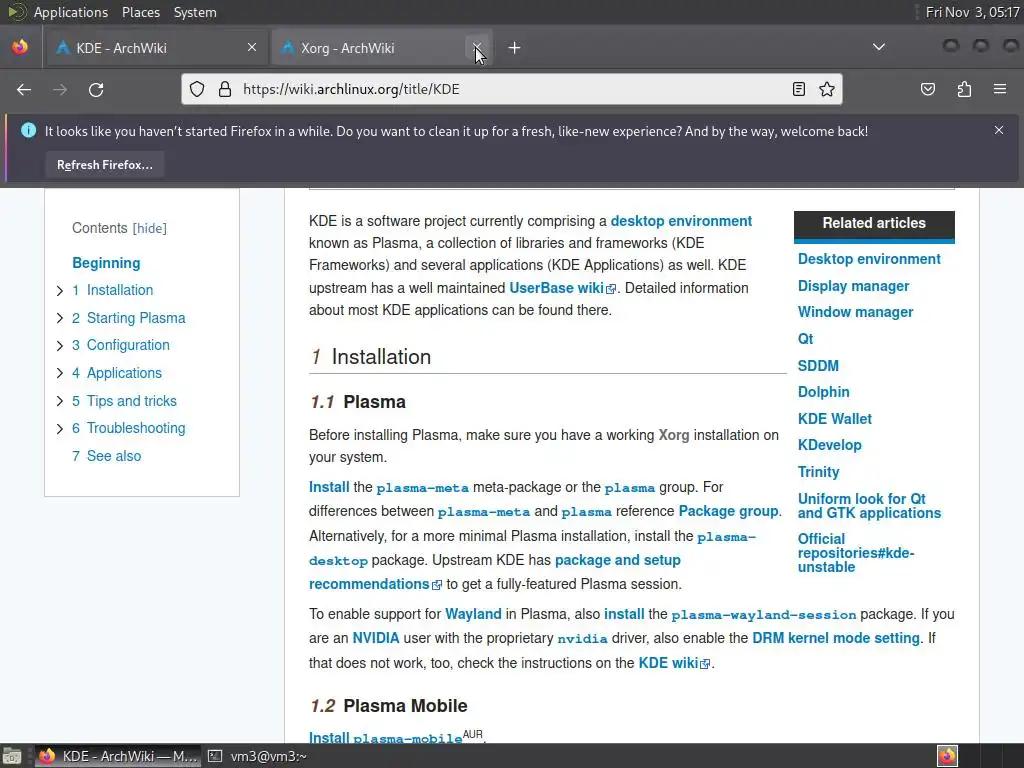Screen dimensions: 1024x768
Task: Close the KDE - ArchWiki tab
Action: click(x=252, y=47)
